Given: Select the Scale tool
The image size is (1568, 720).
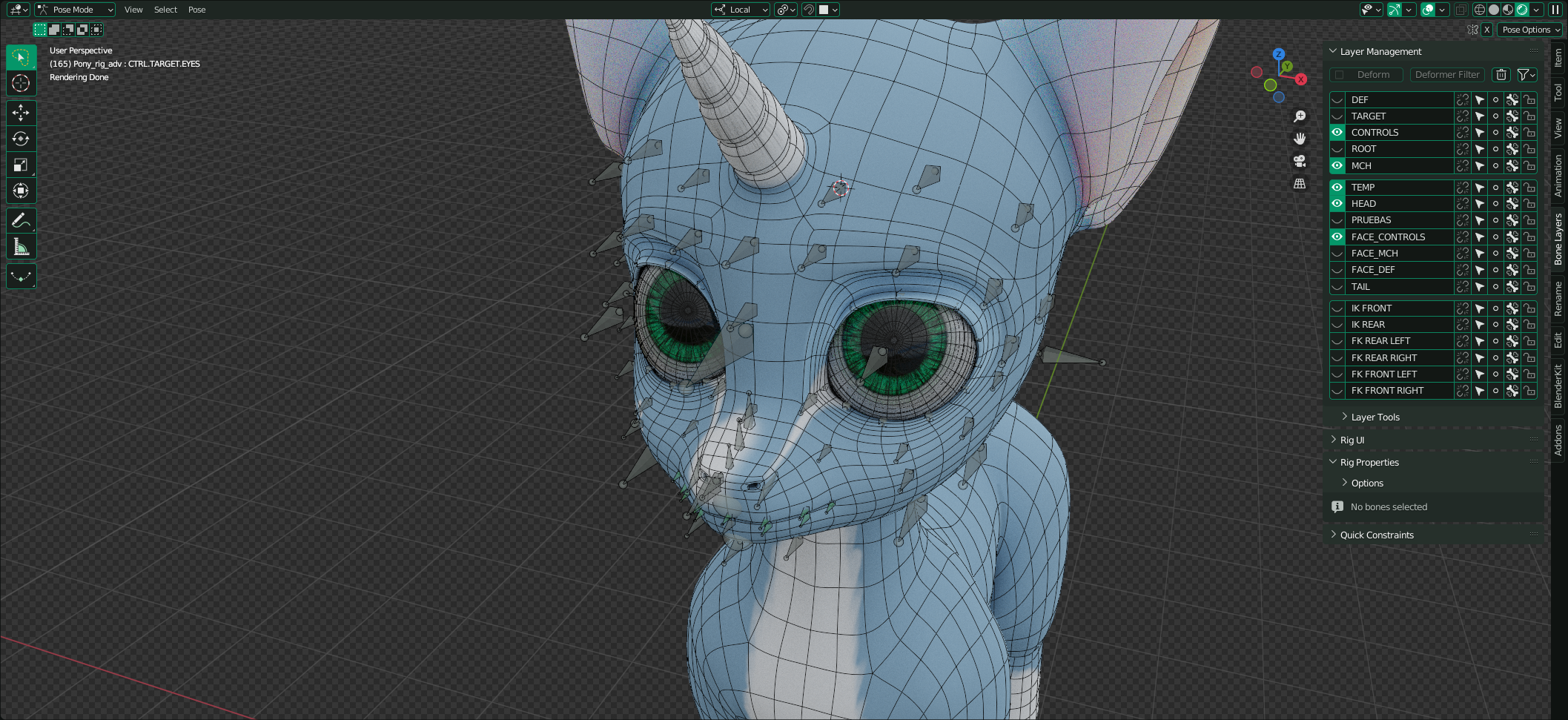Looking at the screenshot, I should pyautogui.click(x=21, y=165).
